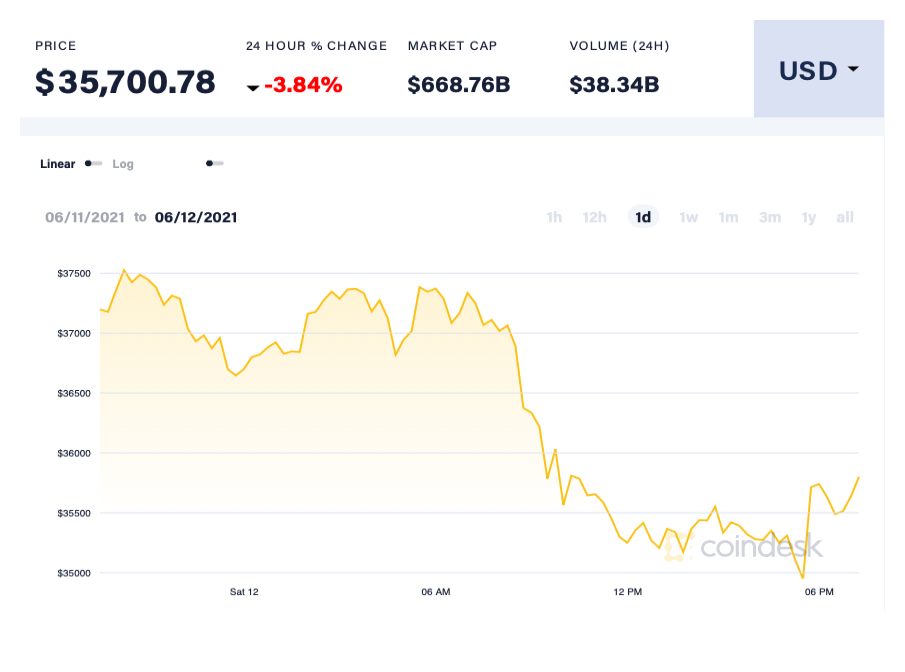Viewport: 905px width, 672px height.
Task: Select the 12h time range
Action: click(595, 217)
